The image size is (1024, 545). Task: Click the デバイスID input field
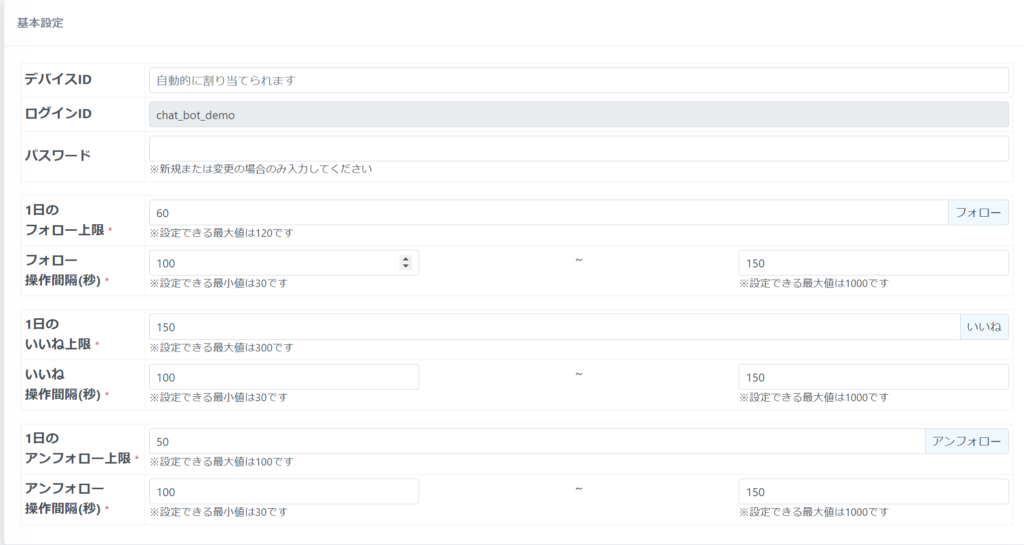578,80
